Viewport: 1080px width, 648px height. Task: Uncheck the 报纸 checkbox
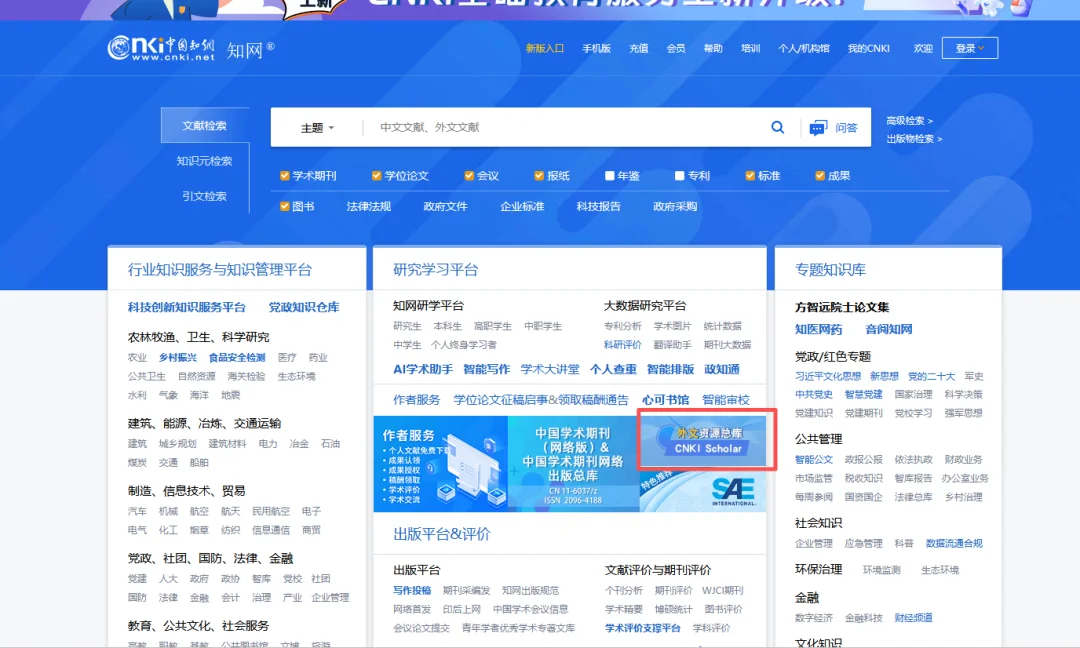click(539, 176)
